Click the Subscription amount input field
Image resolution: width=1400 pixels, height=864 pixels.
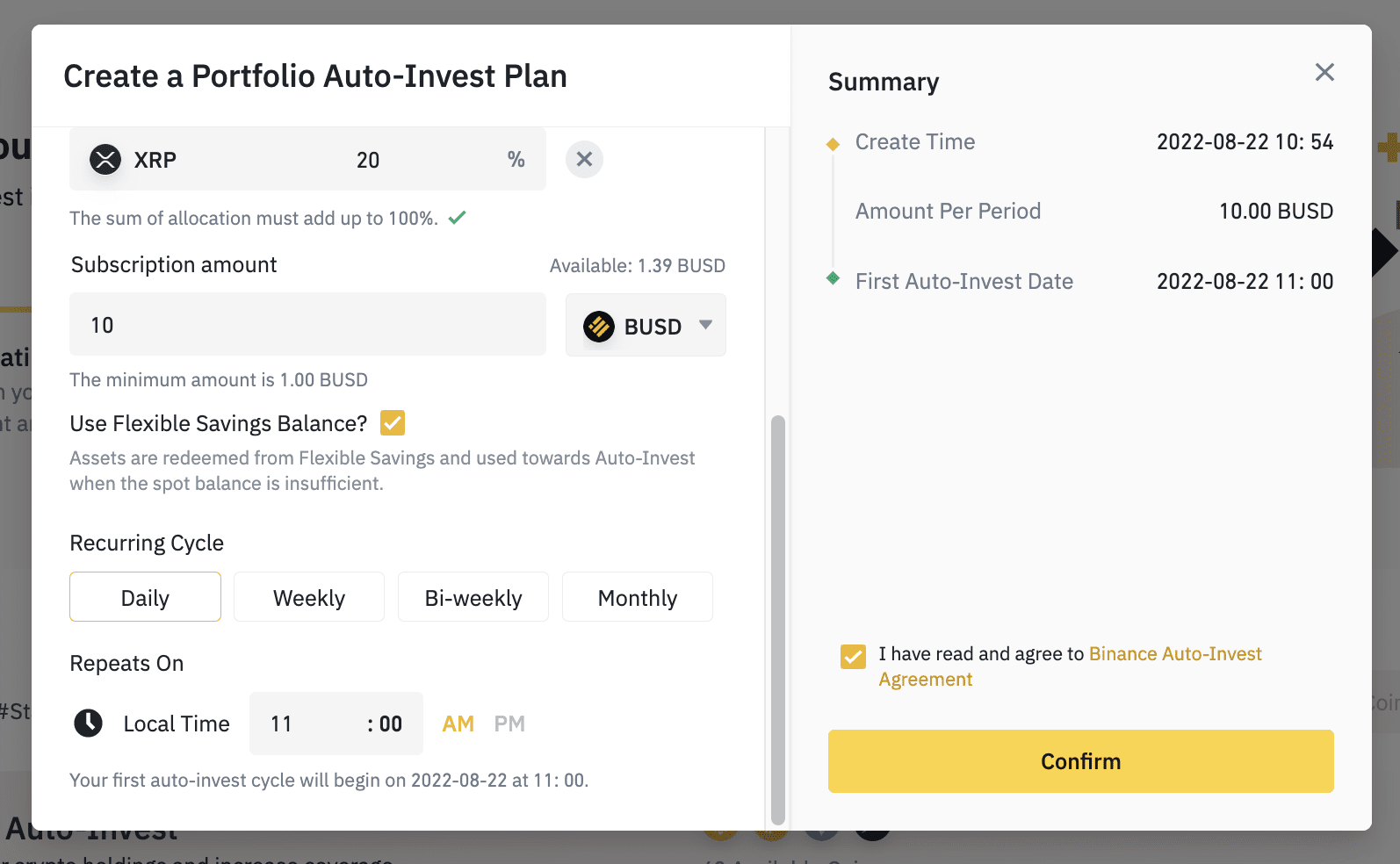[307, 325]
